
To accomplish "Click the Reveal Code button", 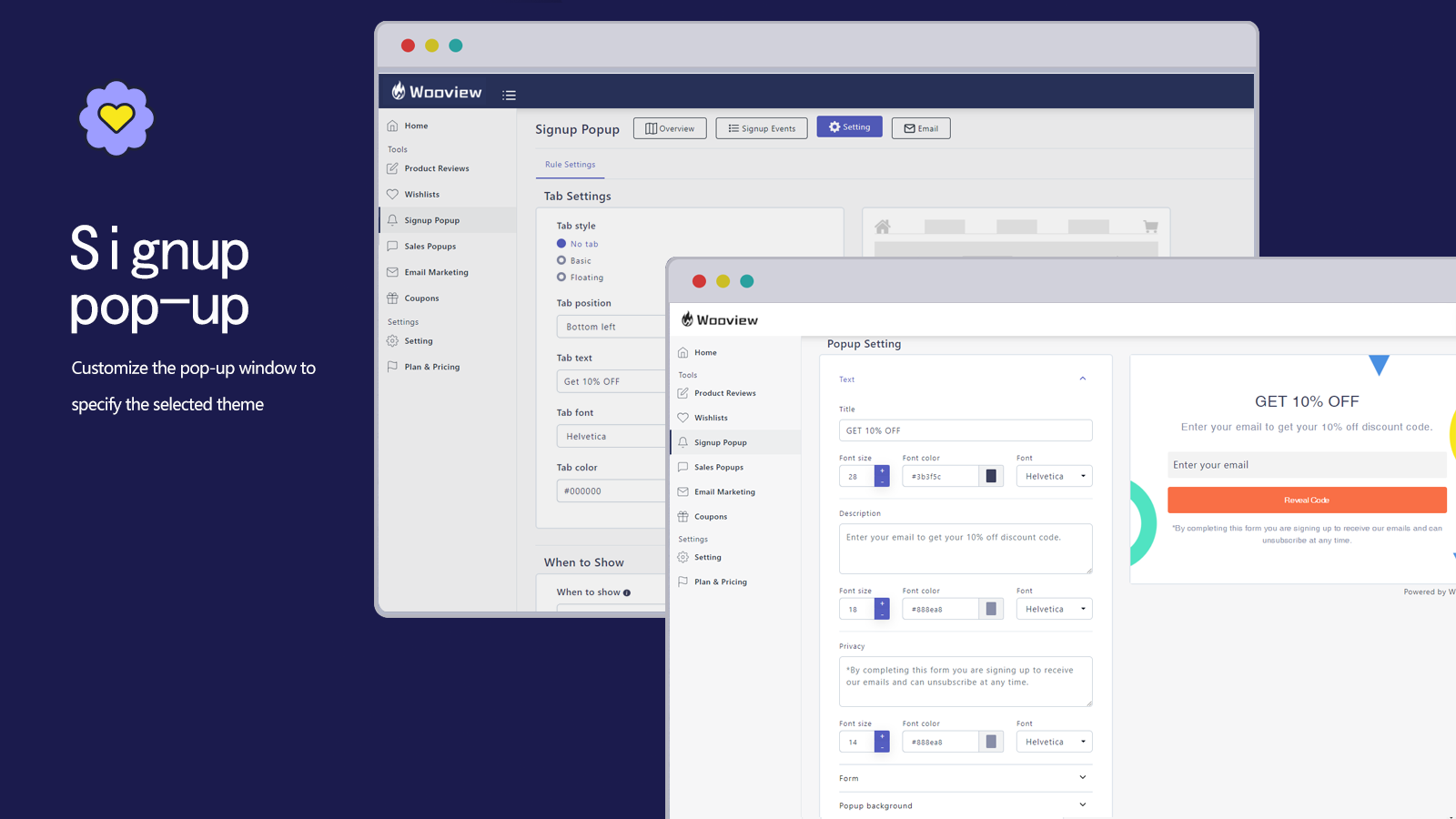I will (1307, 500).
